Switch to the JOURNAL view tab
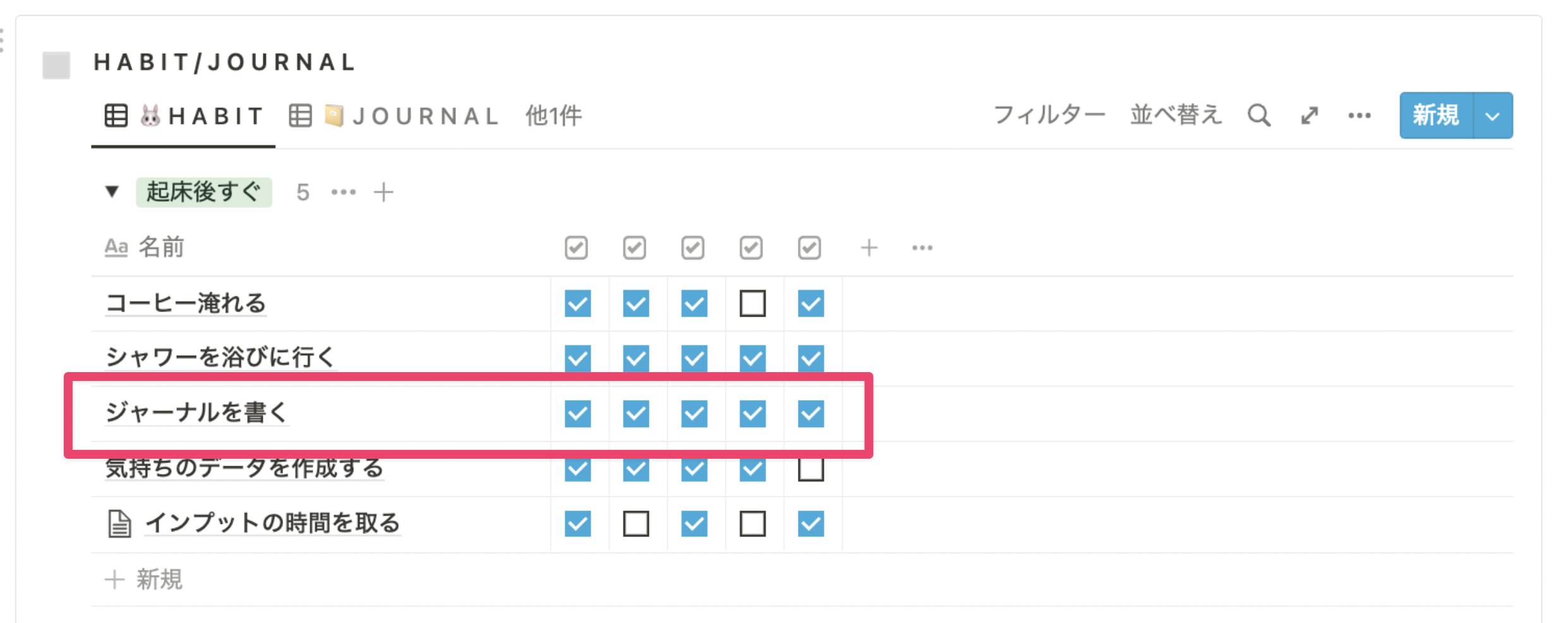The height and width of the screenshot is (623, 1568). (x=394, y=116)
